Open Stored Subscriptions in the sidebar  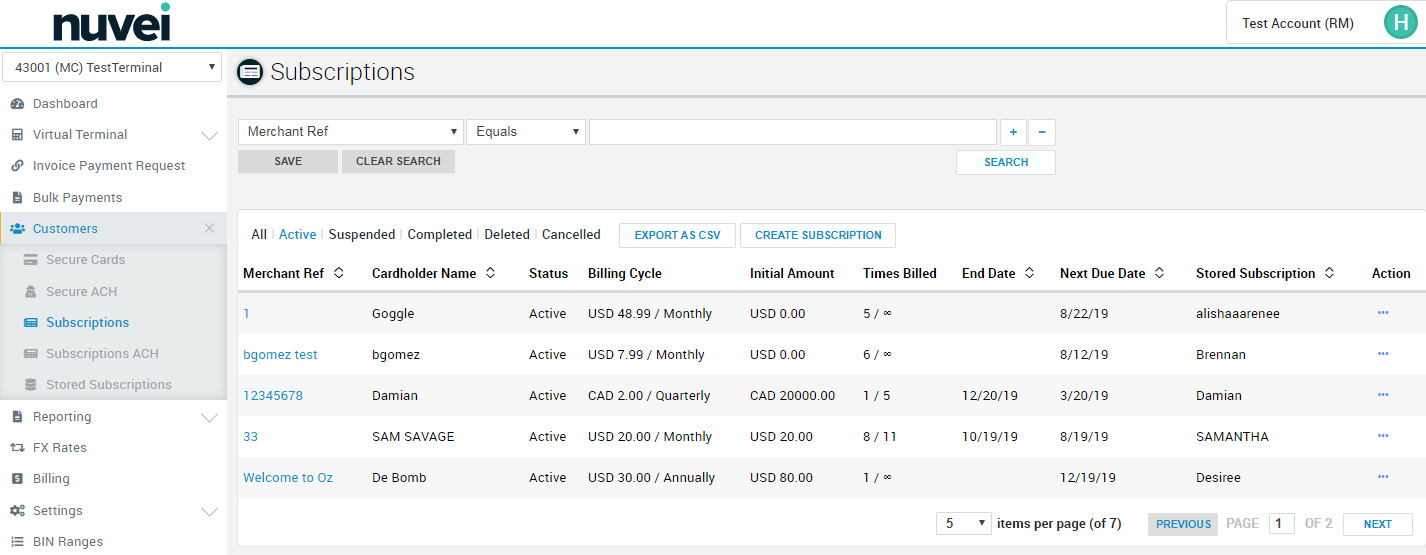108,385
